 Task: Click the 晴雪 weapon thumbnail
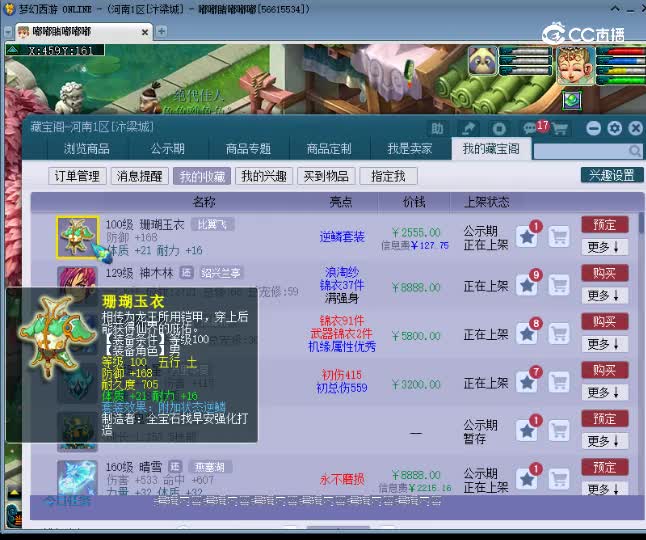point(77,478)
